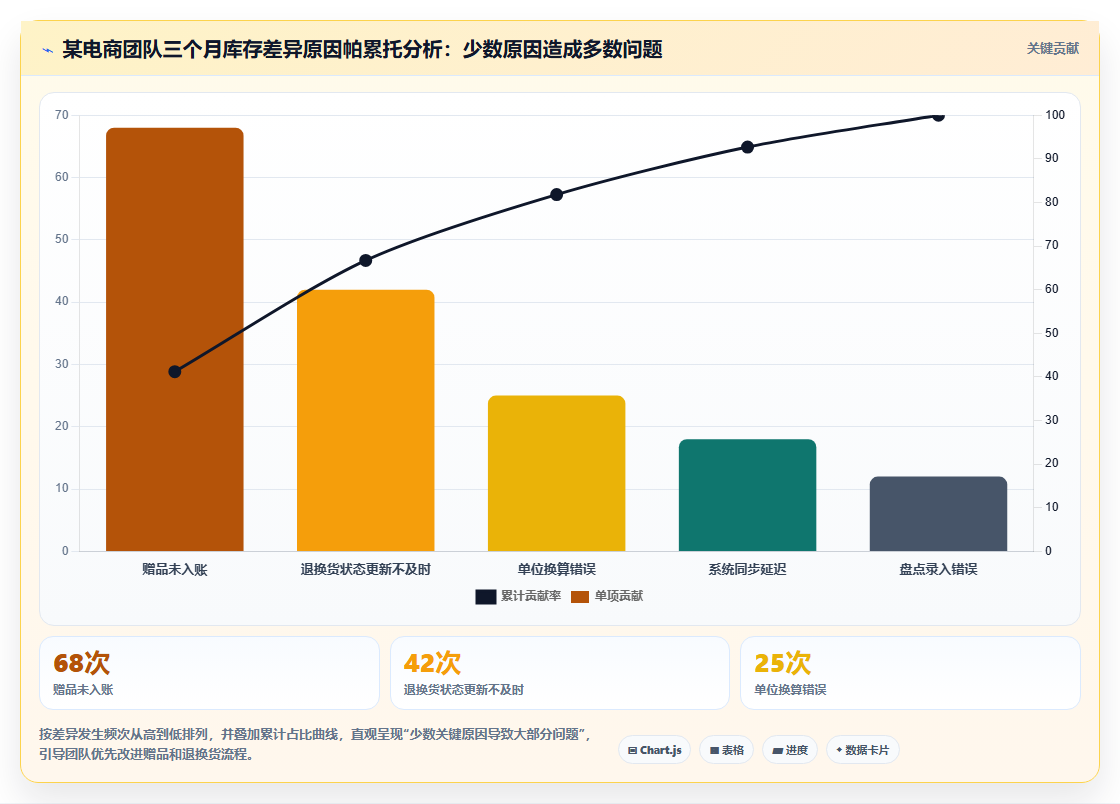The image size is (1120, 804).
Task: Click the orange-brown 单项贡献 legend color box
Action: [580, 597]
